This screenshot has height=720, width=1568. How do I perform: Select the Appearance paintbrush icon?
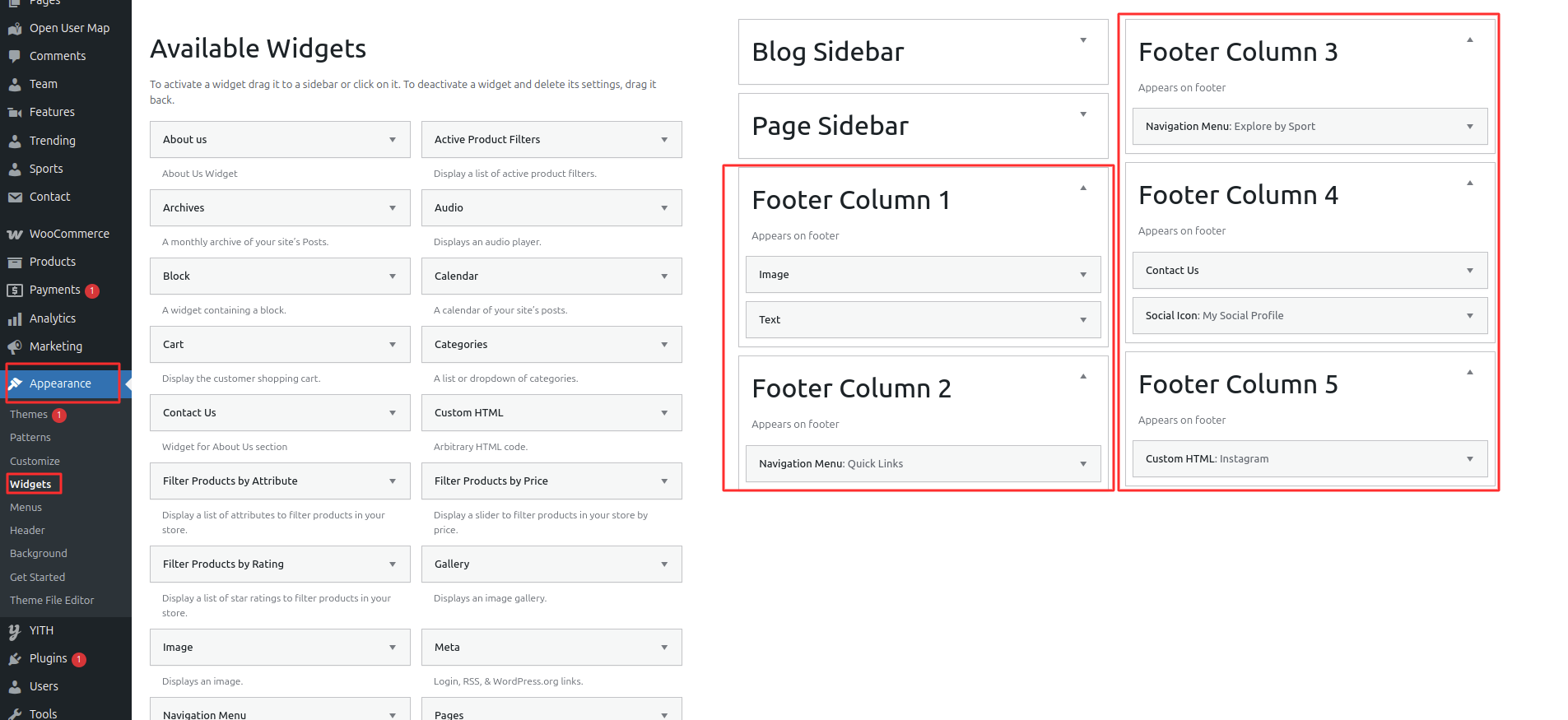15,383
